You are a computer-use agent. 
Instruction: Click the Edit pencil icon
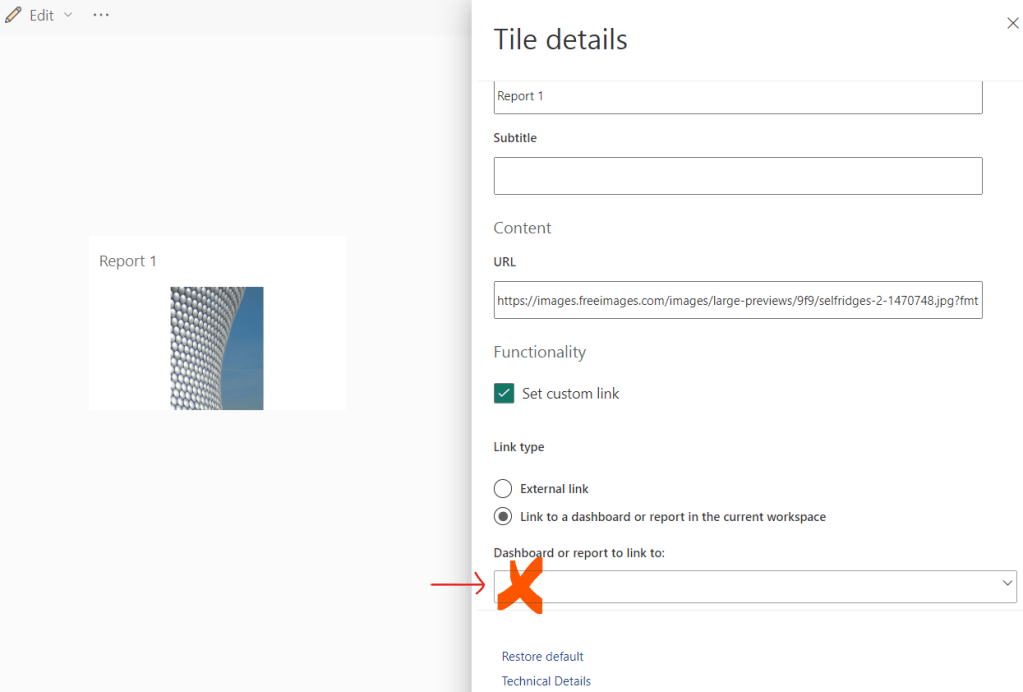click(12, 14)
